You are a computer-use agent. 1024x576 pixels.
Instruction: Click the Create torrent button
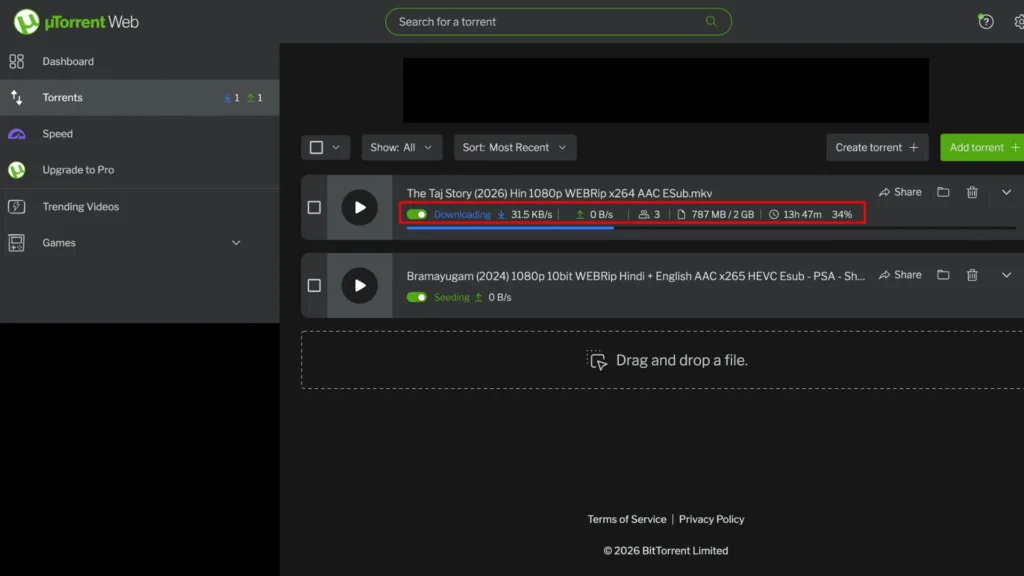point(877,148)
